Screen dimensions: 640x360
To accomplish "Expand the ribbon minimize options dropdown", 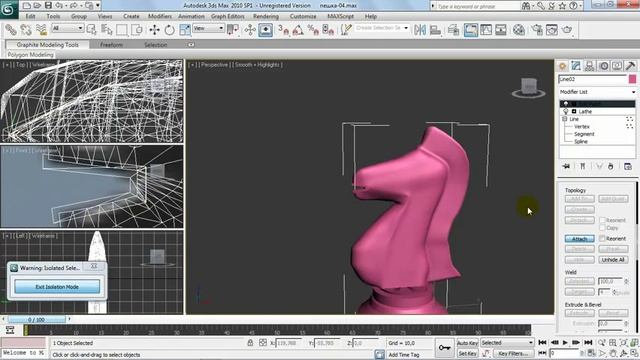I will click(191, 44).
